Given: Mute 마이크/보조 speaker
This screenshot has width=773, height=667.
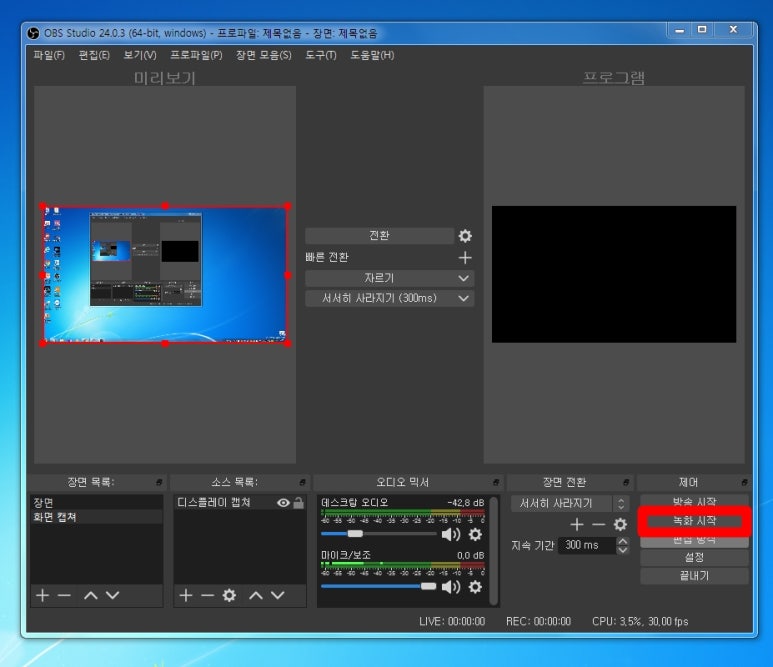Looking at the screenshot, I should point(451,587).
